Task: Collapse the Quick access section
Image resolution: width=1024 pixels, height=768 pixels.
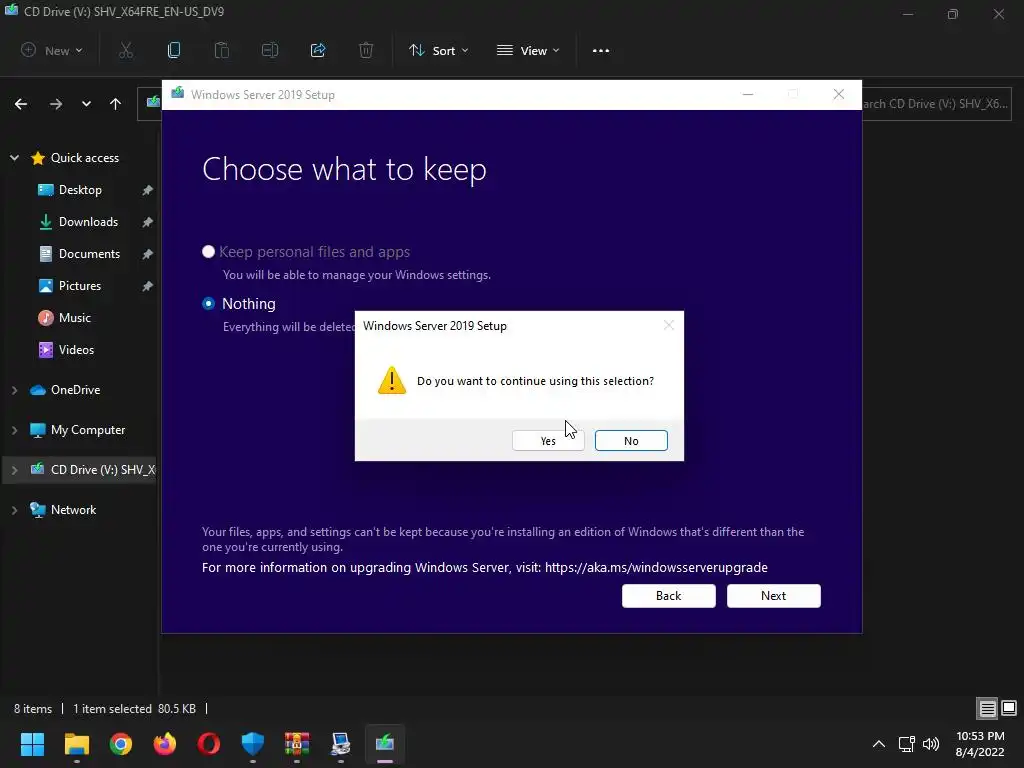Action: pos(14,157)
